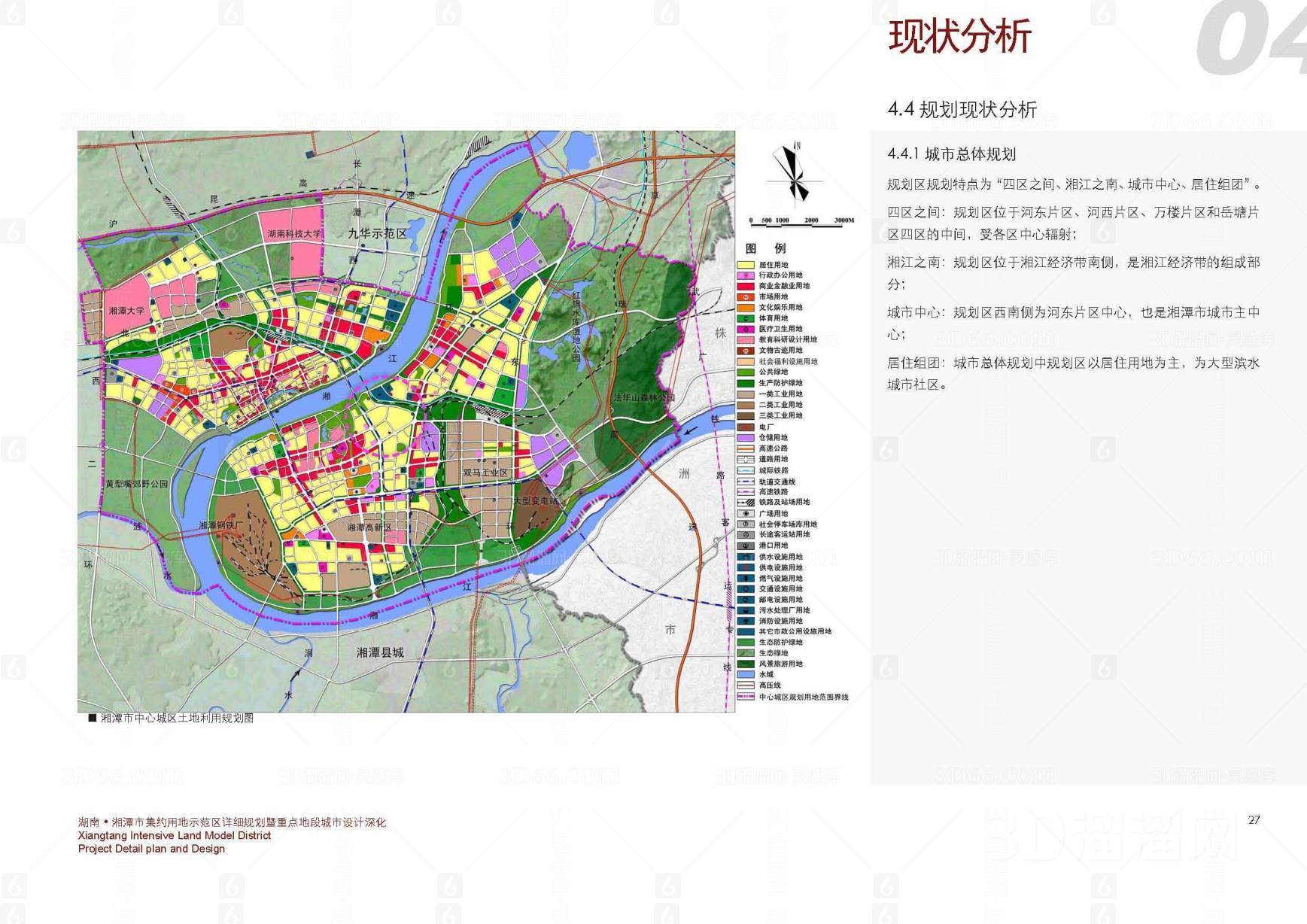Click the 消防设施用地 legend symbol
This screenshot has width=1307, height=924.
(x=745, y=621)
